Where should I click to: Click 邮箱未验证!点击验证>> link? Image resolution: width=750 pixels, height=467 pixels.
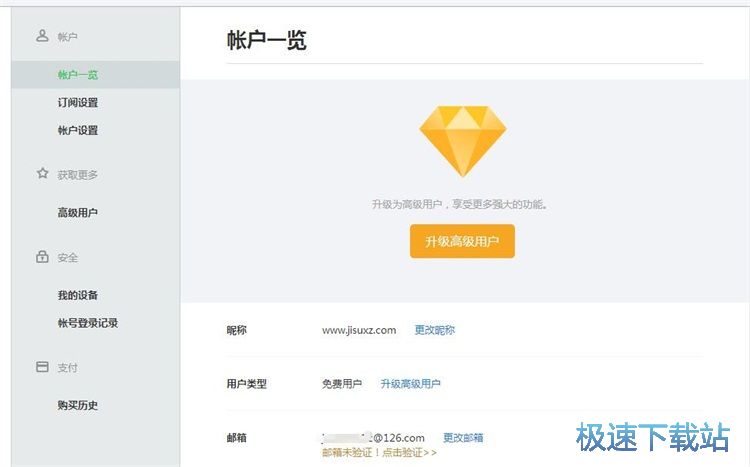coord(379,452)
